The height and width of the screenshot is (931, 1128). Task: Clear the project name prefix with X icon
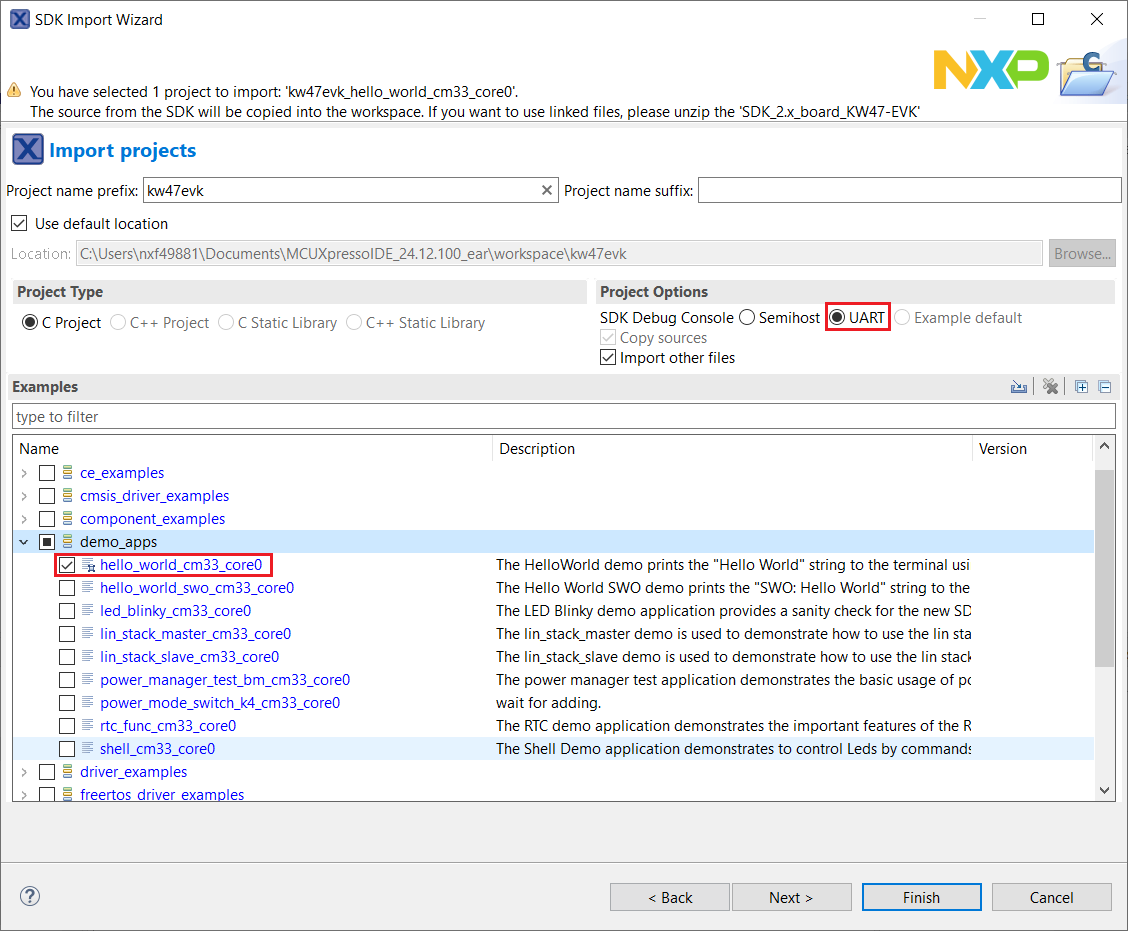[x=547, y=190]
